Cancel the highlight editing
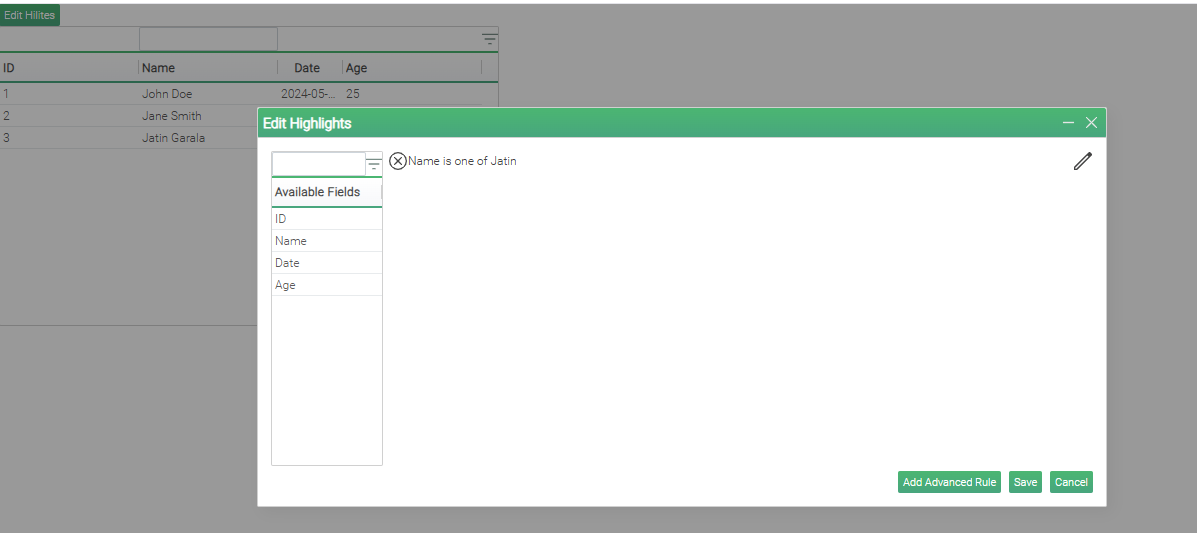 point(1071,482)
